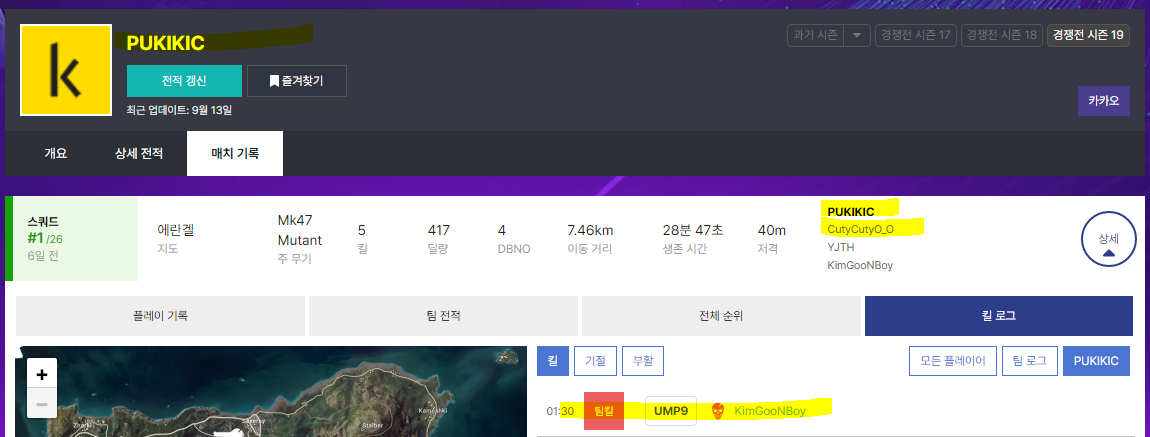Collapse match details with the 상세 circle button
Screen dimensions: 1150x437
coord(1108,241)
